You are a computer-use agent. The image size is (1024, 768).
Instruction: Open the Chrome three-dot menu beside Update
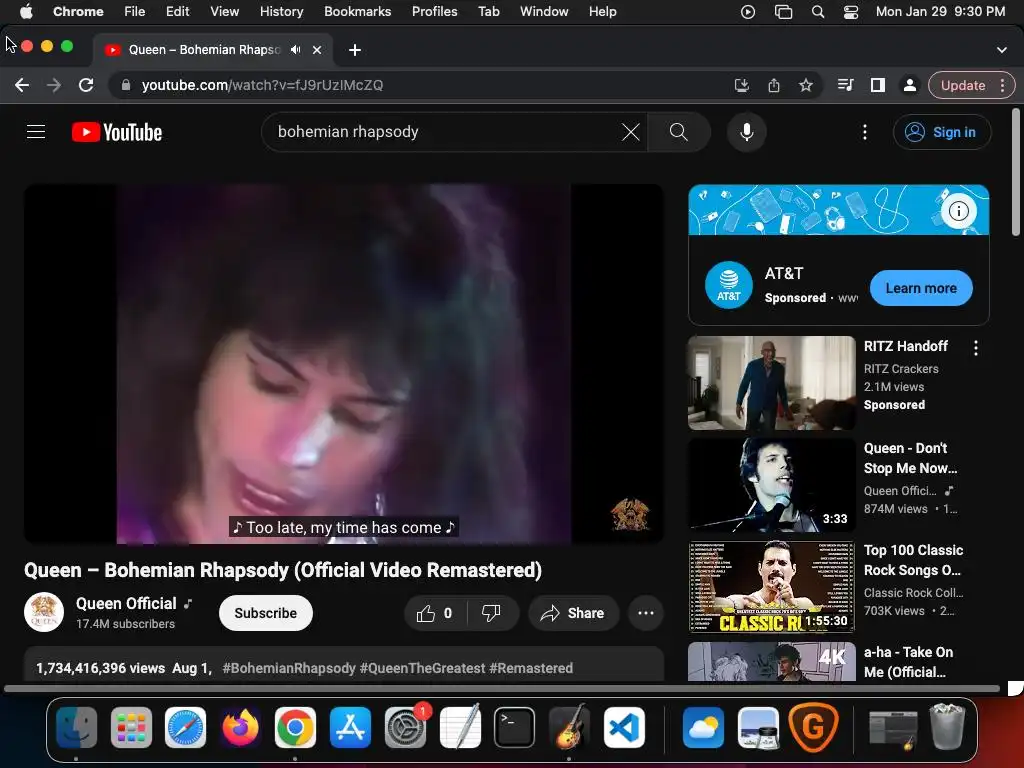point(1002,85)
